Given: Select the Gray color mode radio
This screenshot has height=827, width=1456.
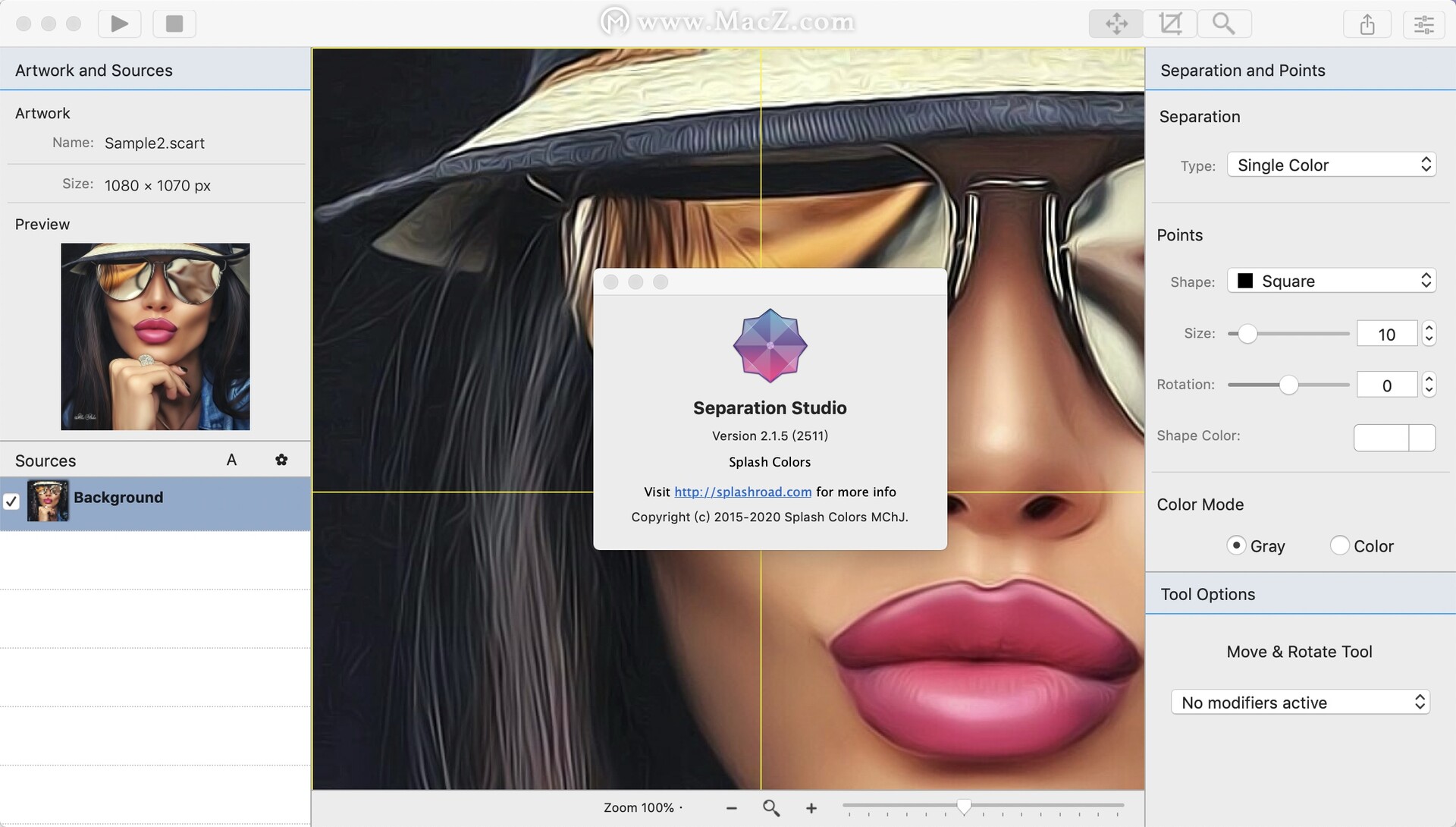Looking at the screenshot, I should (x=1236, y=546).
